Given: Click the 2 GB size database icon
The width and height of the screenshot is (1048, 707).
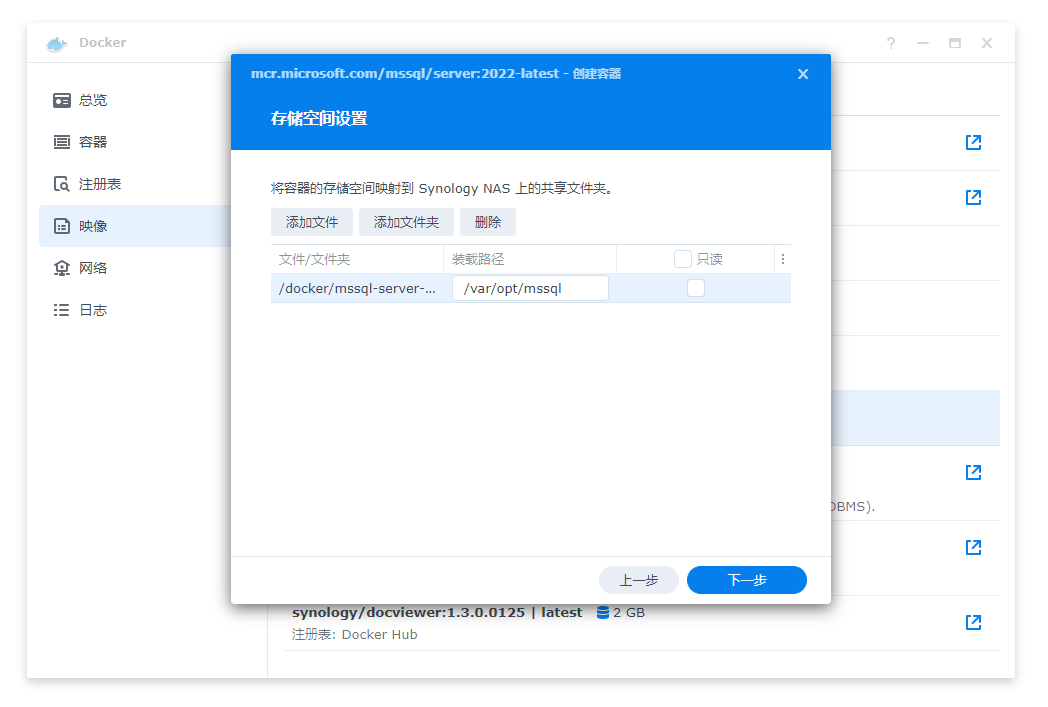Looking at the screenshot, I should pyautogui.click(x=602, y=613).
